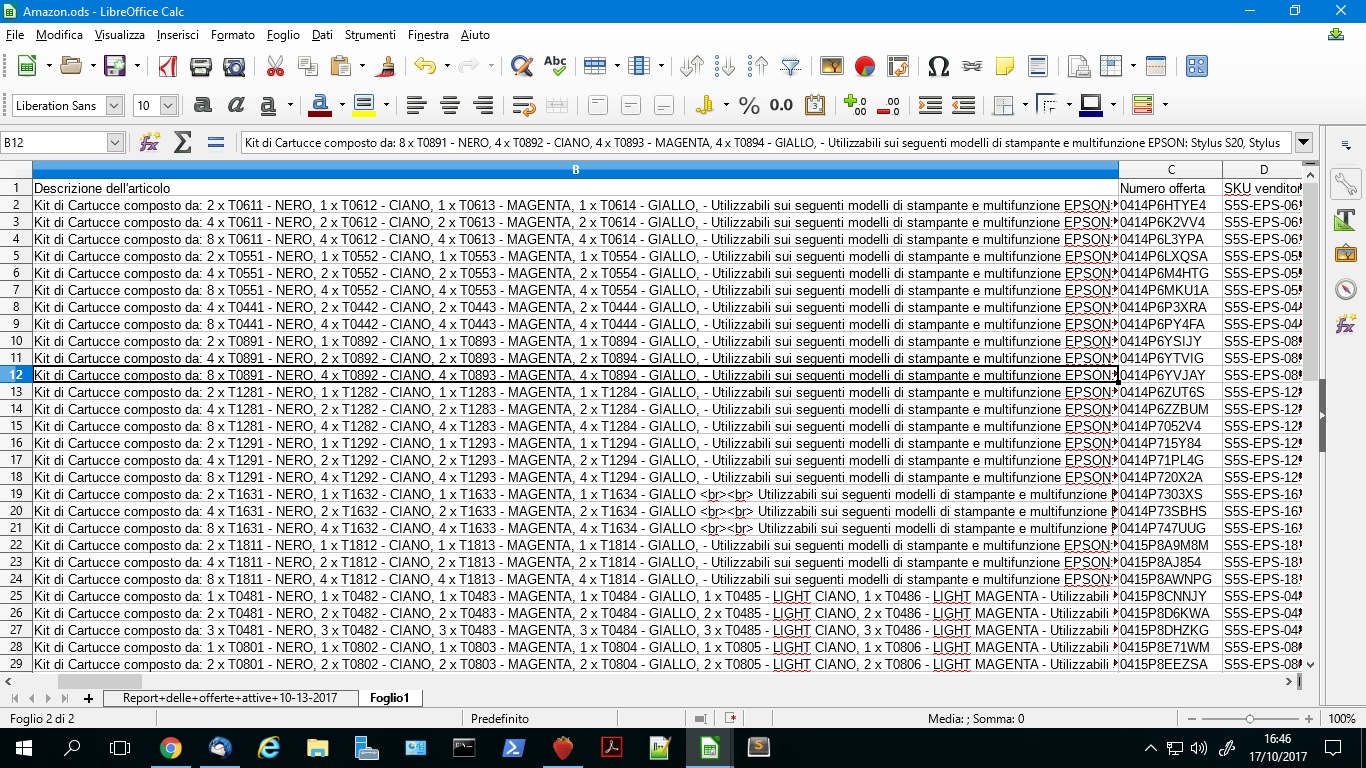Screen dimensions: 1366x768
Task: Align cell text left
Action: point(417,105)
